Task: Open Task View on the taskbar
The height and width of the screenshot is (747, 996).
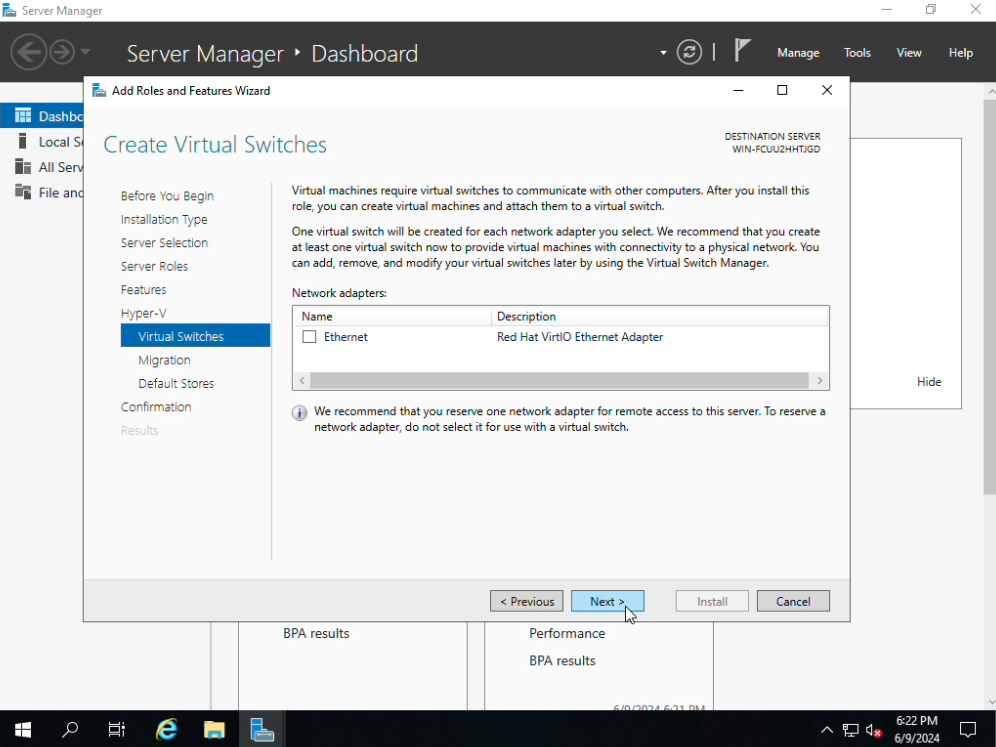Action: [117, 729]
